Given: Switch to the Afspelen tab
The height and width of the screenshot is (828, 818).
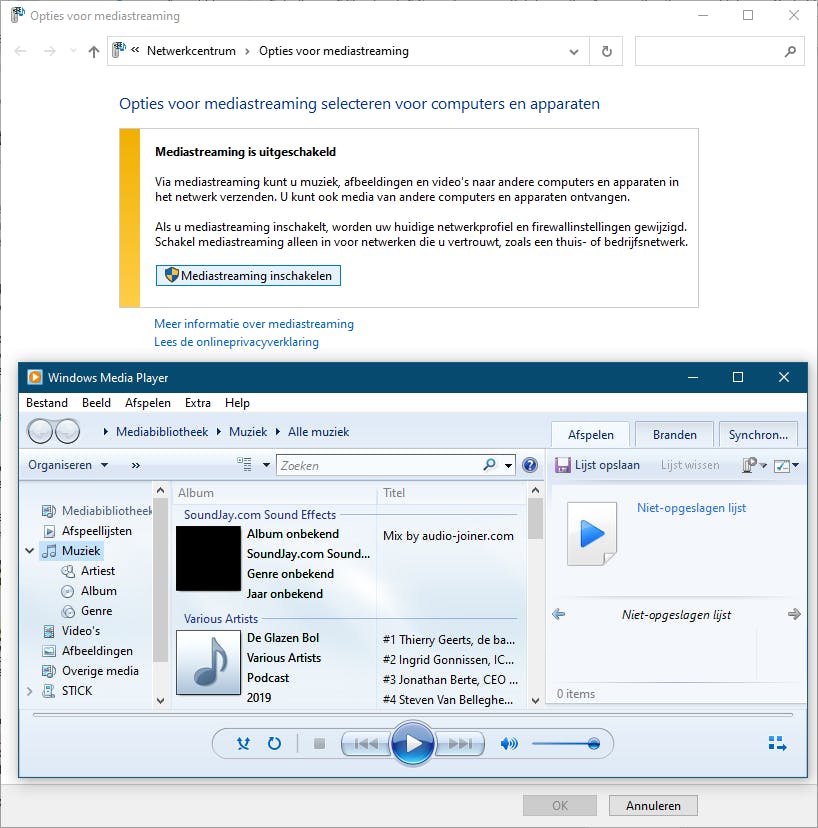Looking at the screenshot, I should (590, 435).
